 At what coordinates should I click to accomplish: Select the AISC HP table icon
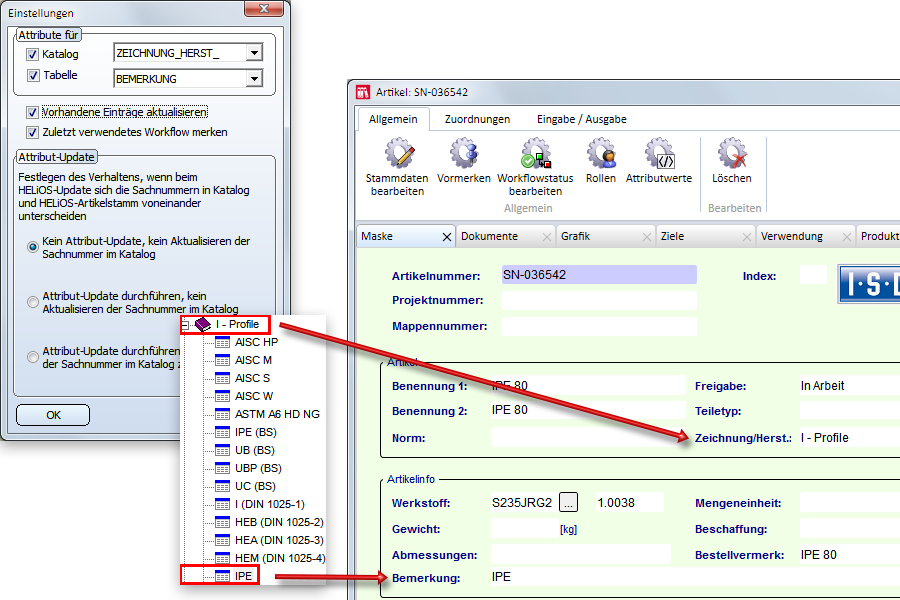(x=222, y=342)
